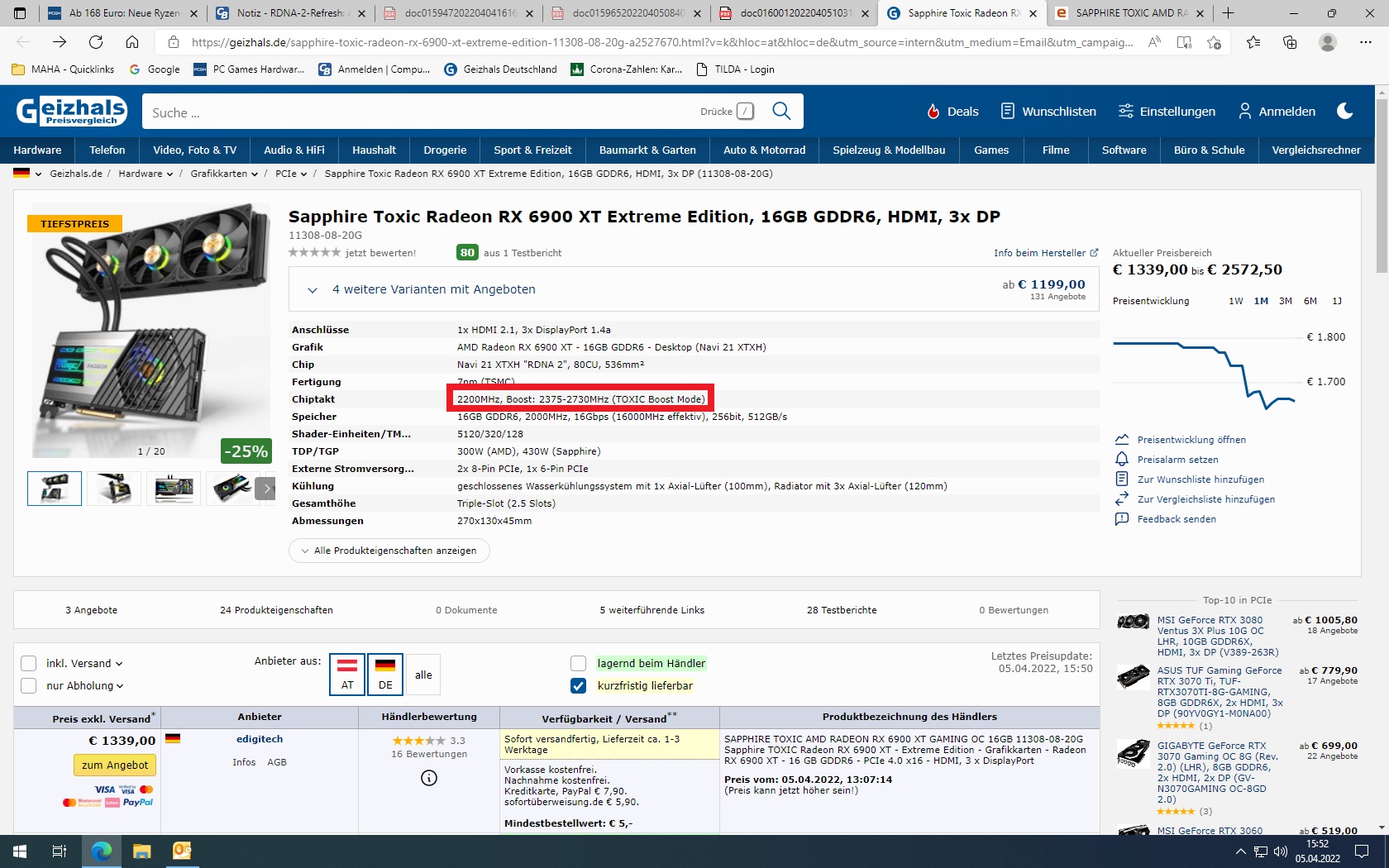Switch to 28 Testberichte tab

point(842,610)
